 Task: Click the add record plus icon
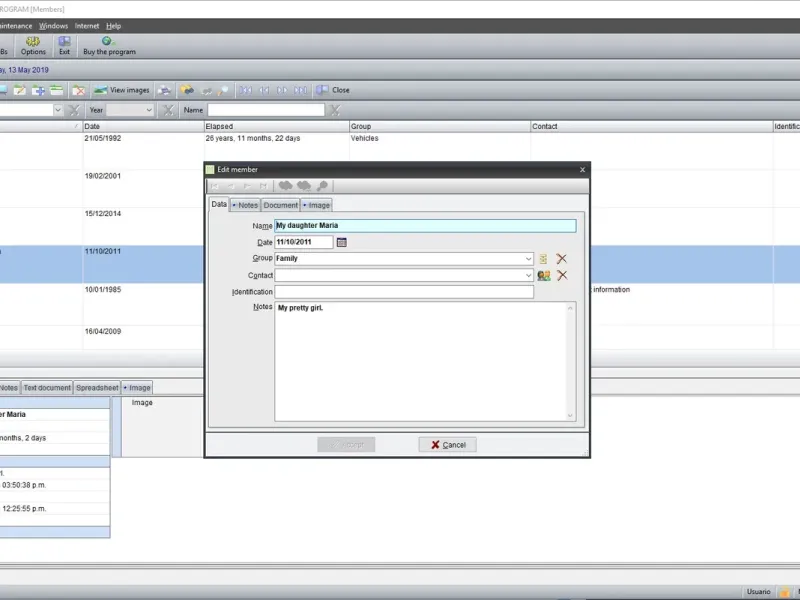pyautogui.click(x=38, y=90)
